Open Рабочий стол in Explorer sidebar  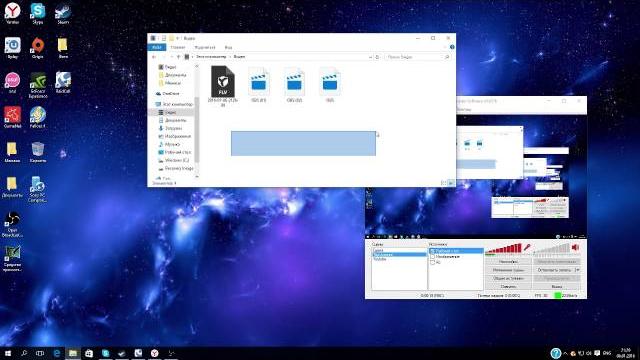click(175, 152)
